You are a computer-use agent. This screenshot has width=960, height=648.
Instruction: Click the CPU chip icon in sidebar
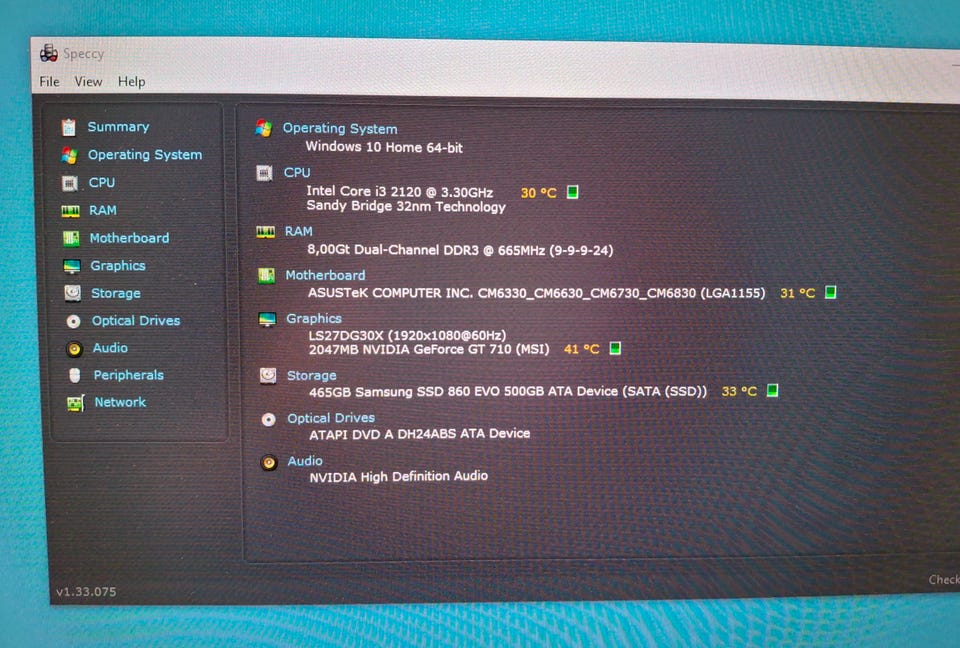click(70, 183)
